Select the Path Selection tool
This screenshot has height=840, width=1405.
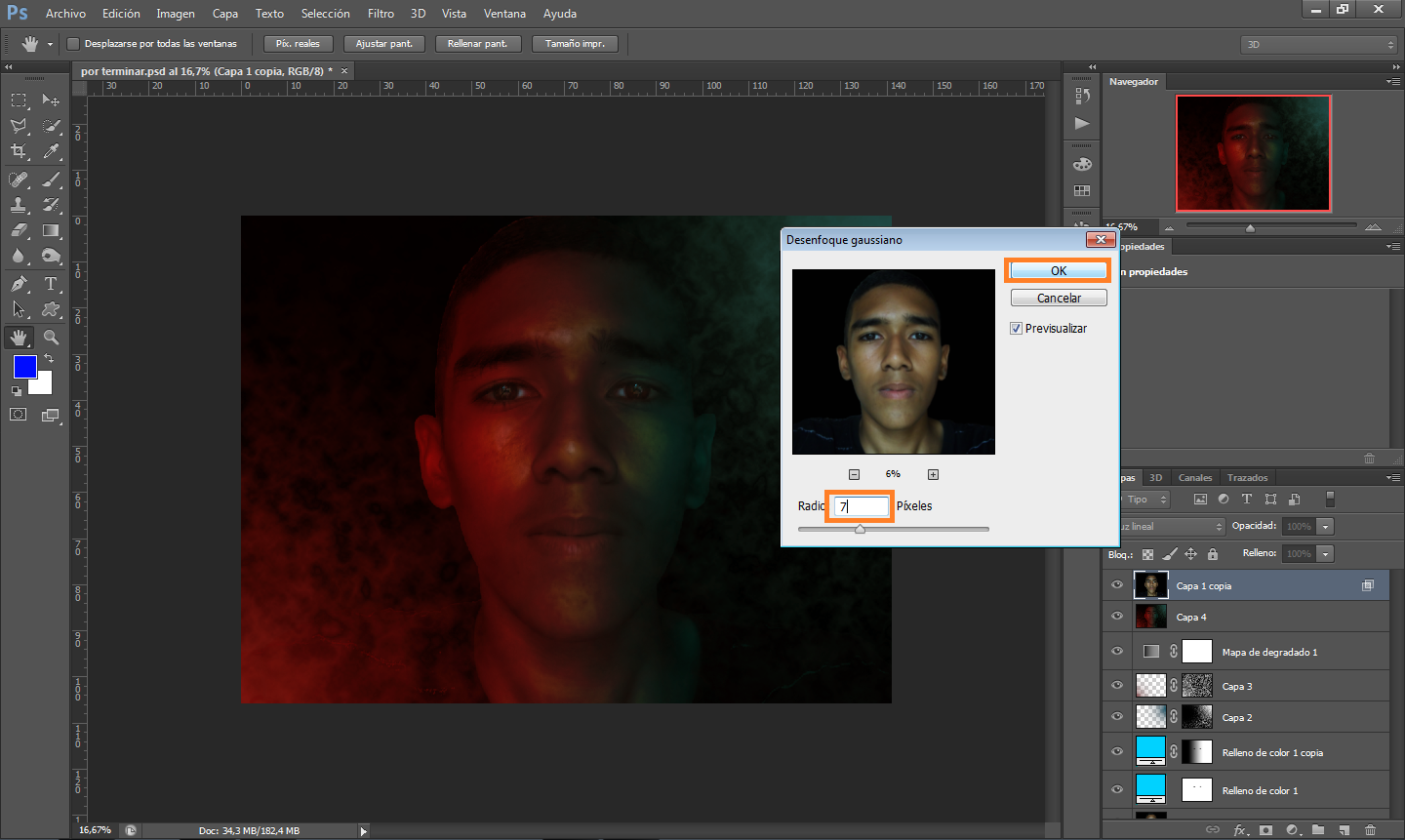[19, 309]
